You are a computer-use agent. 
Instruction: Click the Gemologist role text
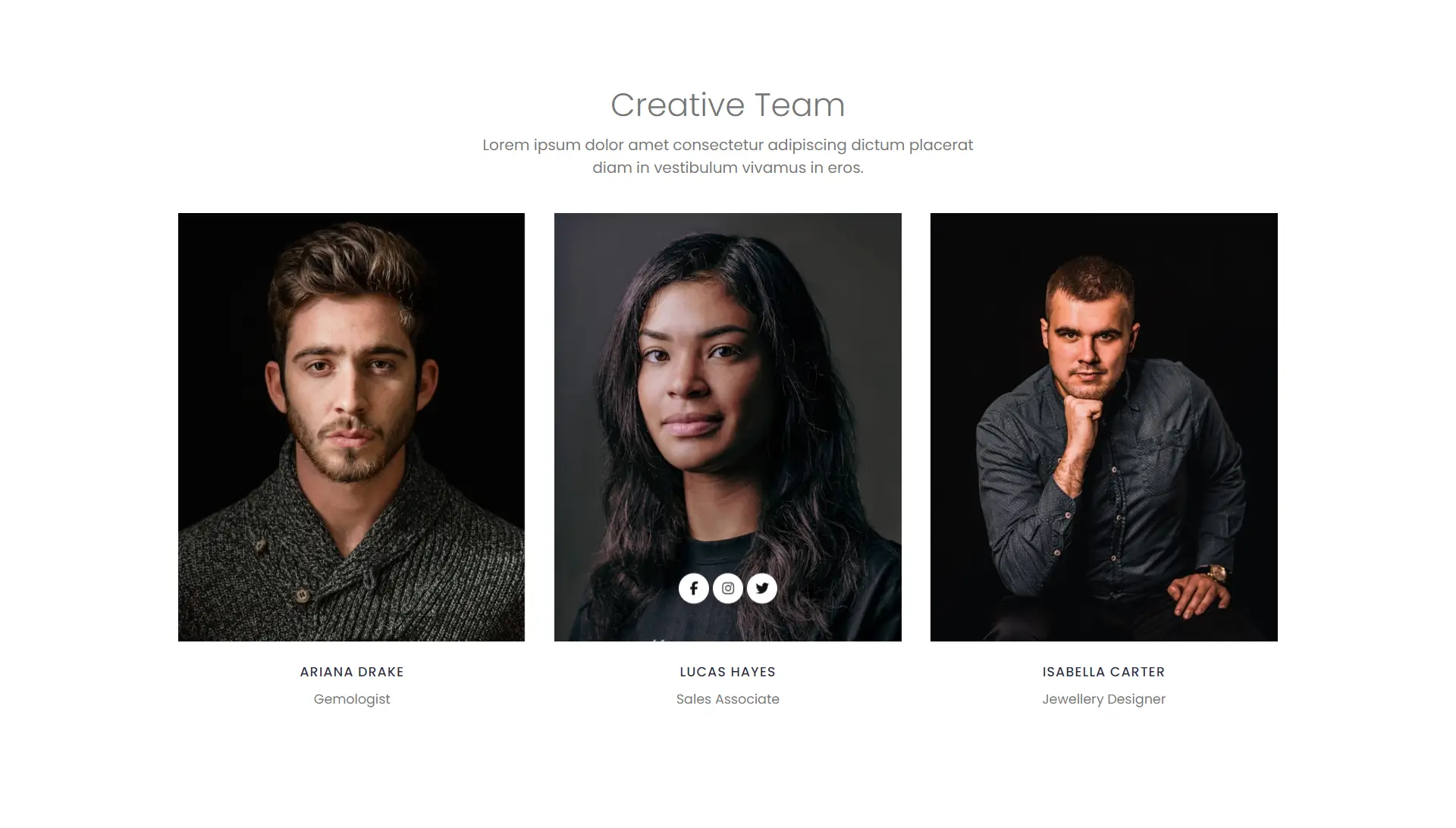pyautogui.click(x=352, y=699)
